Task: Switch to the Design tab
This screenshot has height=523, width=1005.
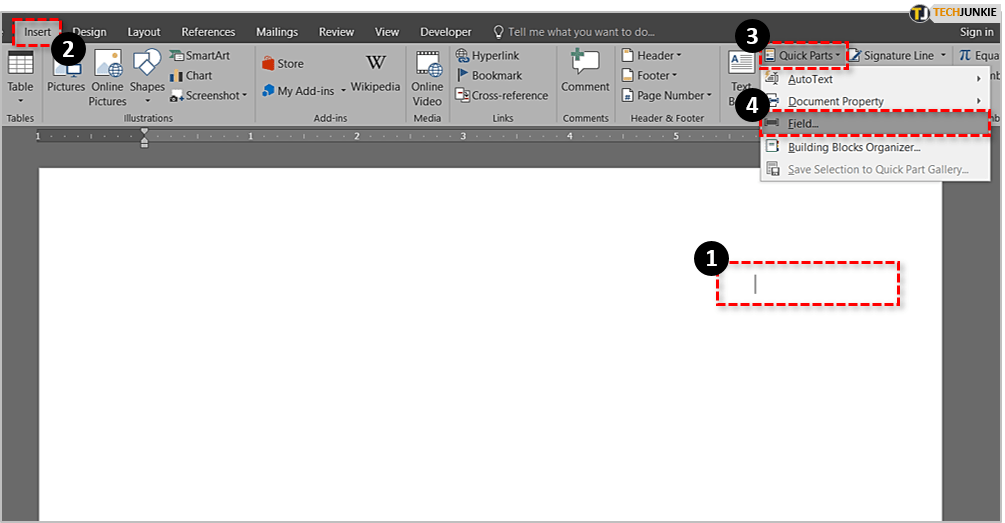Action: pyautogui.click(x=90, y=32)
